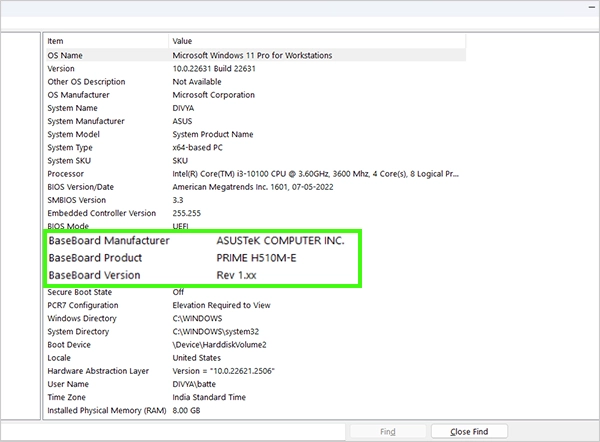Click the 'United States' value
Viewport: 600px width, 442px height.
click(197, 358)
